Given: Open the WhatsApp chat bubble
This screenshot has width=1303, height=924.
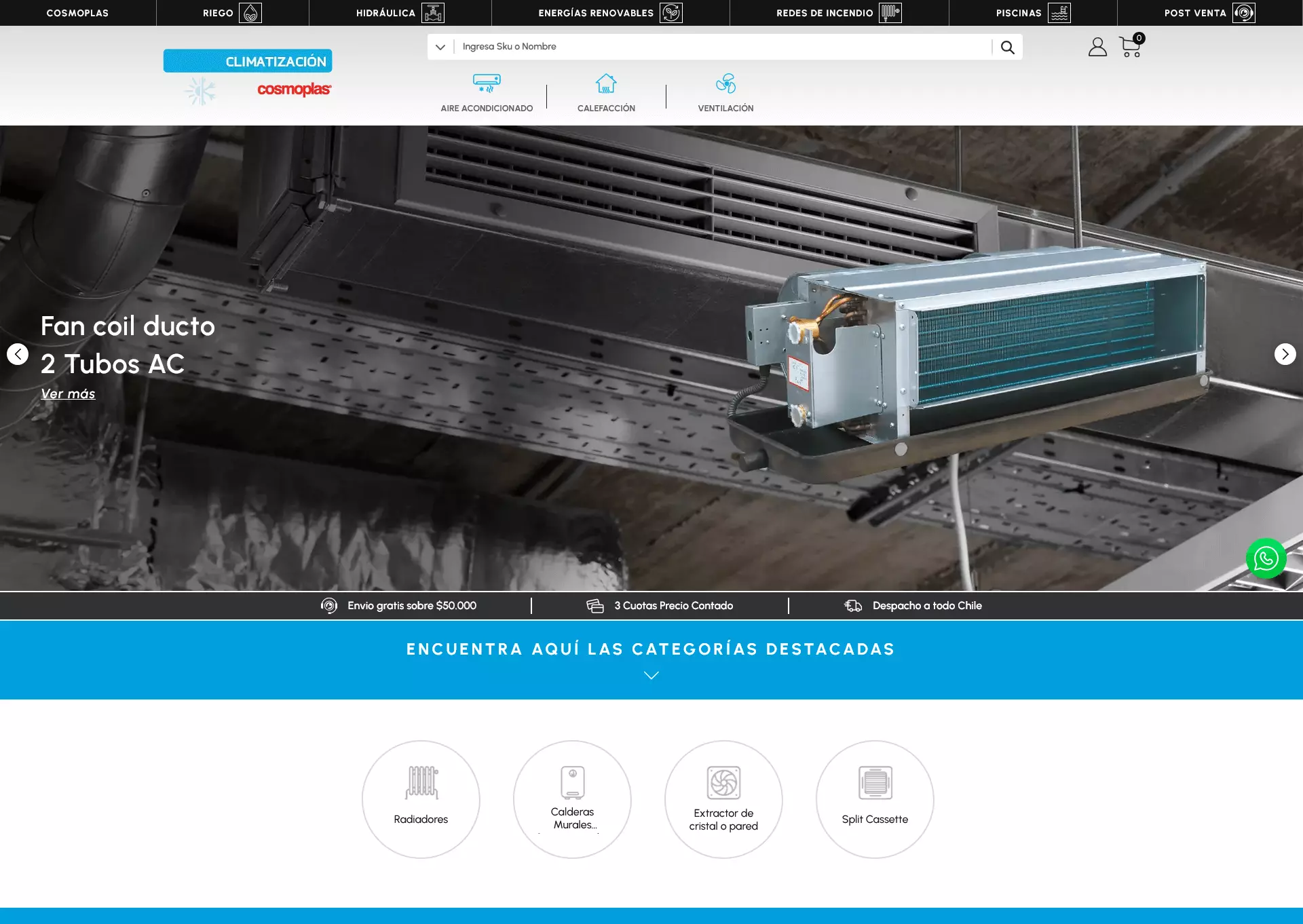Looking at the screenshot, I should [1266, 558].
